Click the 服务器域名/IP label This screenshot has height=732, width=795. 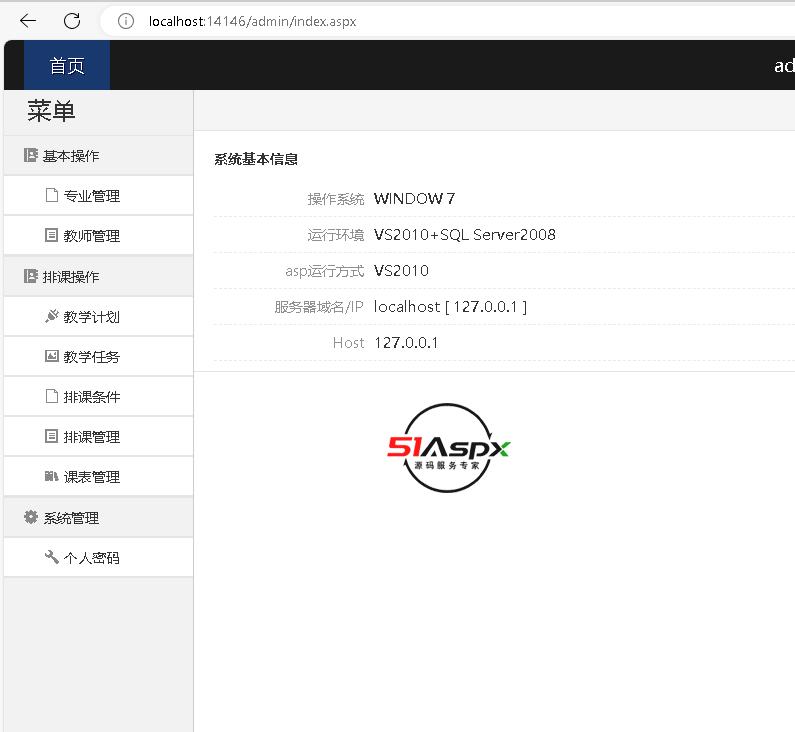pyautogui.click(x=319, y=307)
